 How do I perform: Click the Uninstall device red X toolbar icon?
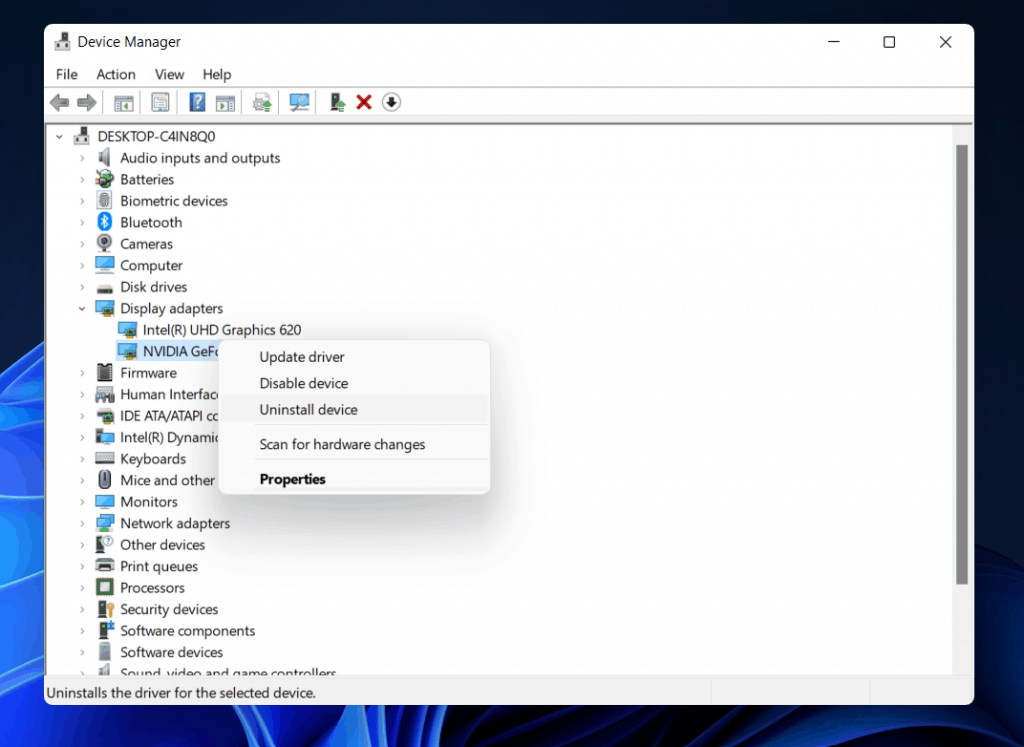363,102
